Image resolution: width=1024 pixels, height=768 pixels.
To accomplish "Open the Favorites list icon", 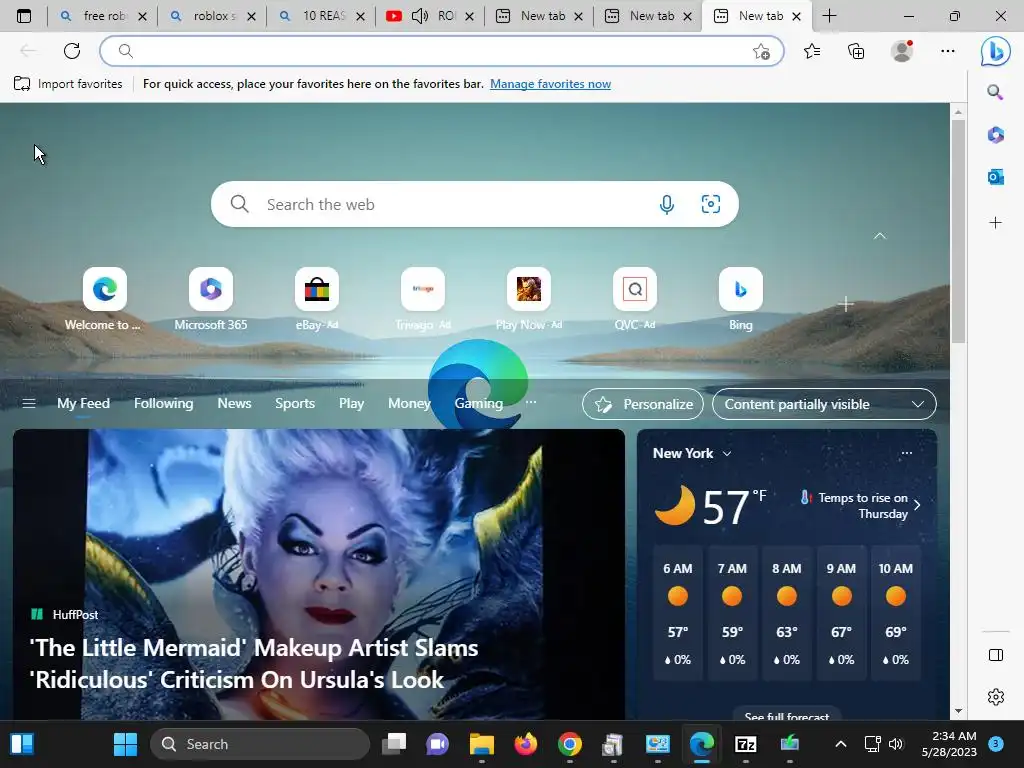I will [812, 51].
